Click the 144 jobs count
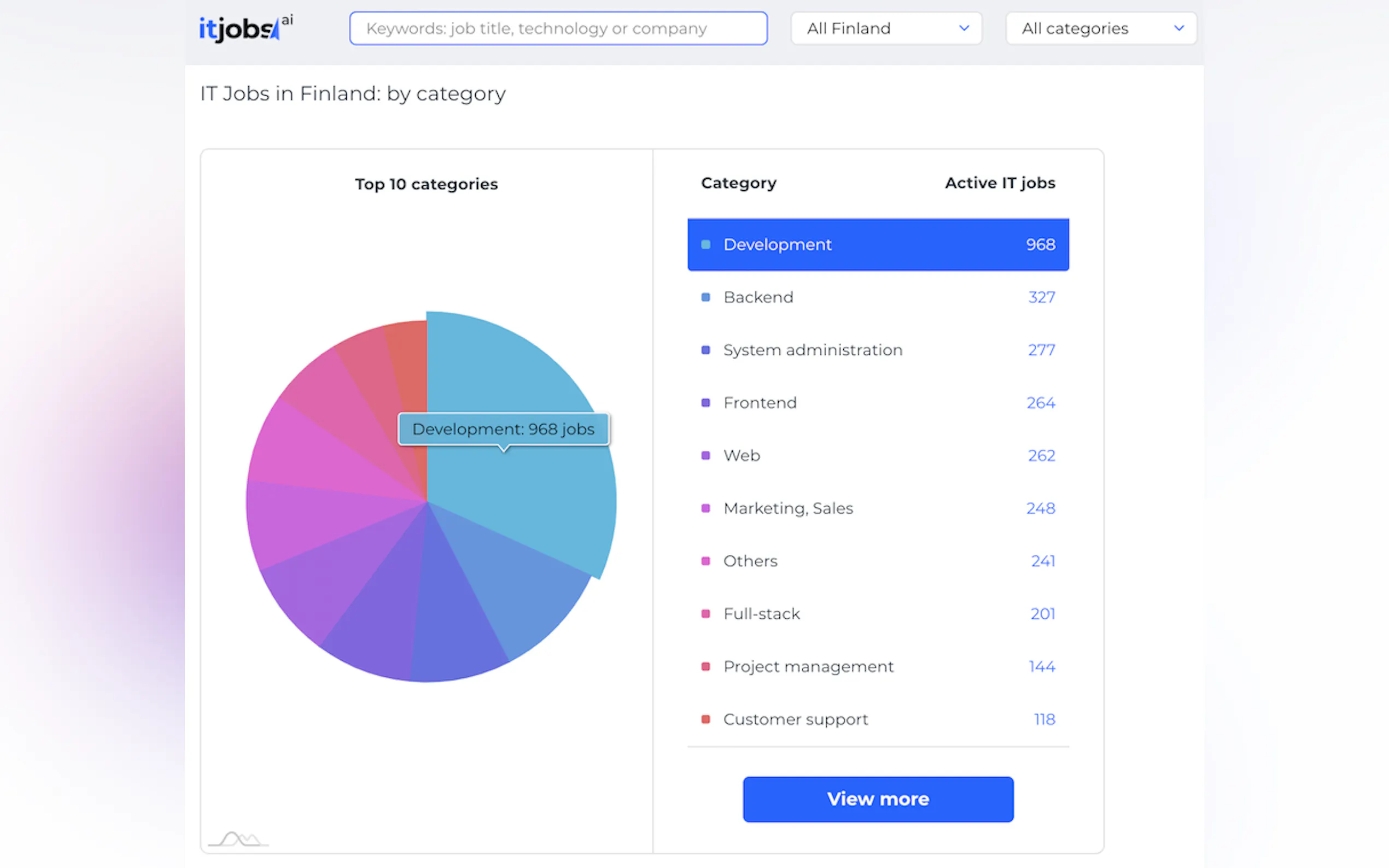This screenshot has height=868, width=1389. [1042, 667]
